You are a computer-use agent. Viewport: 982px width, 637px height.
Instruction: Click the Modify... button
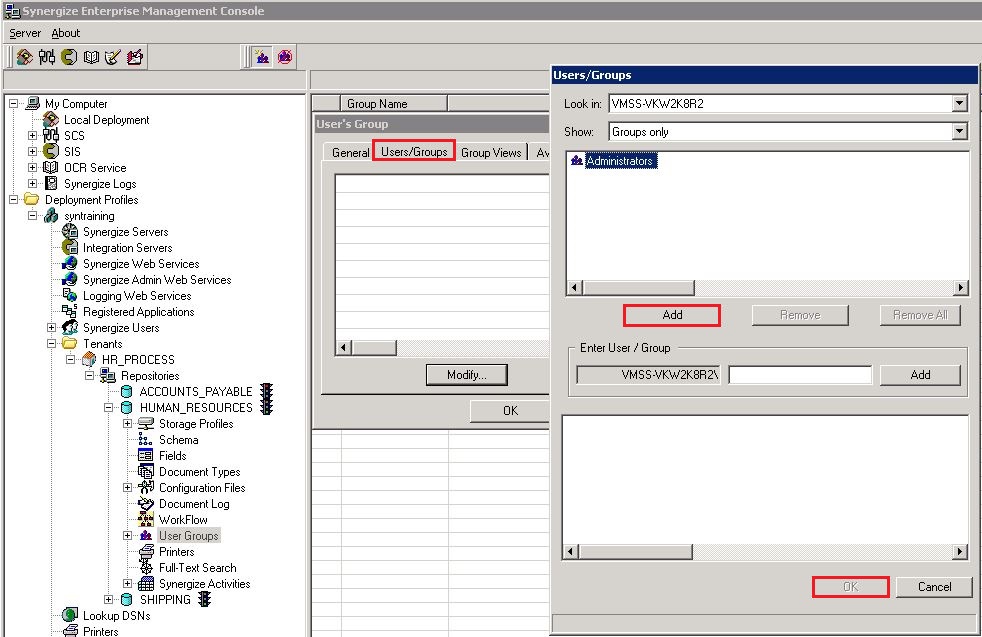coord(467,375)
